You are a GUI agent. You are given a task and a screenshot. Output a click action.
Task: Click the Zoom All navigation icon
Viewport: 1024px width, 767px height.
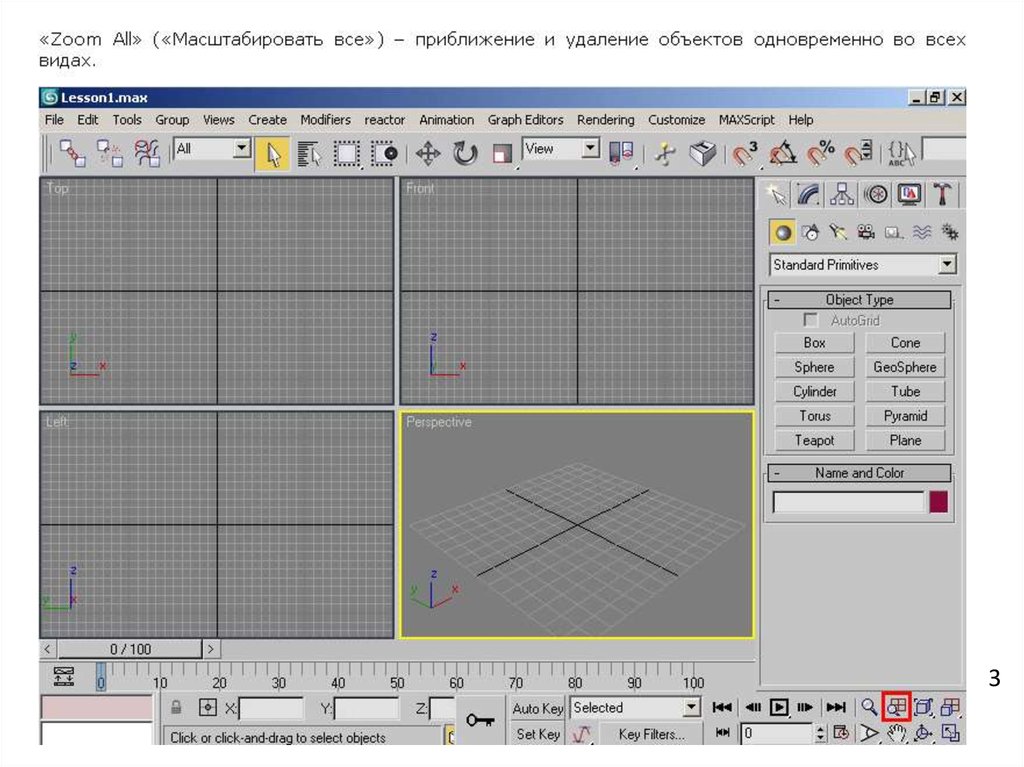point(897,707)
